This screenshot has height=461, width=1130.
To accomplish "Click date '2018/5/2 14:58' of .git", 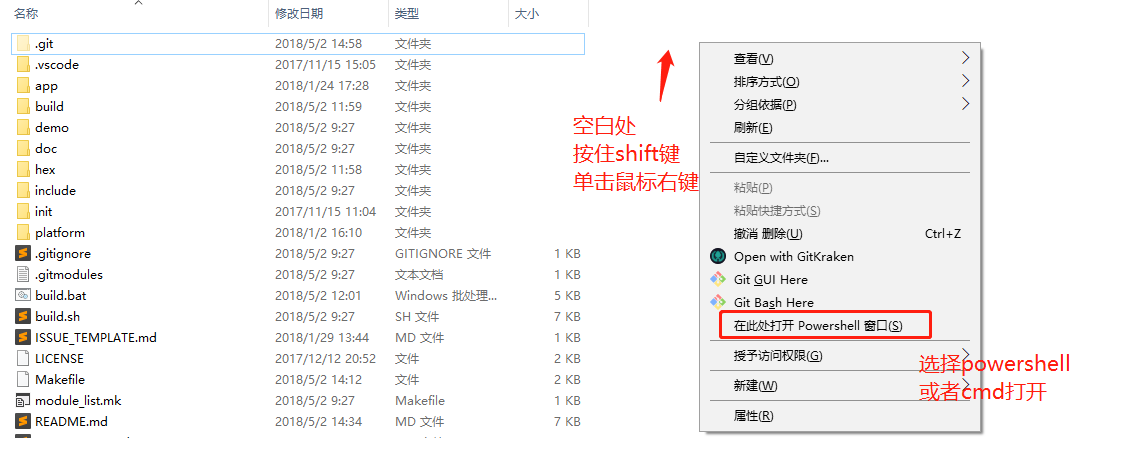I will [318, 44].
